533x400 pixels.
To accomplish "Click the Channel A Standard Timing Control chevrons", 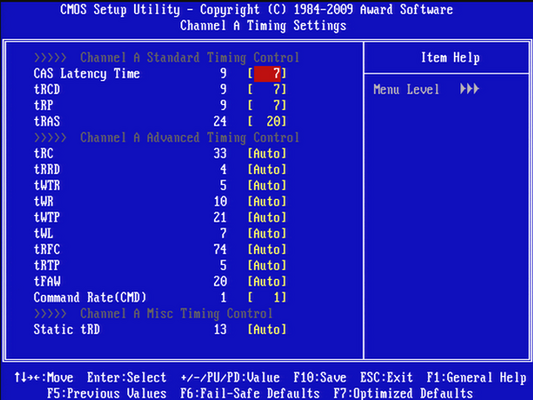I will click(50, 58).
